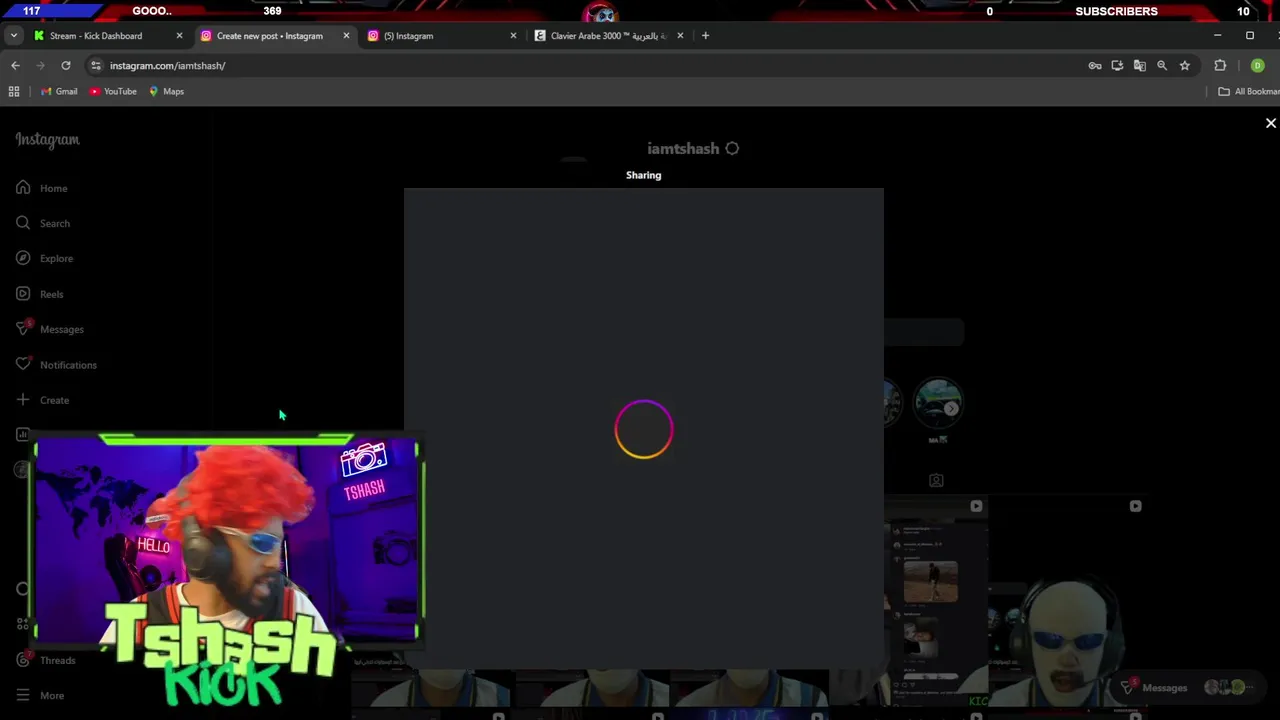Open Threads from the sidebar
This screenshot has height=720, width=1280.
coord(46,660)
